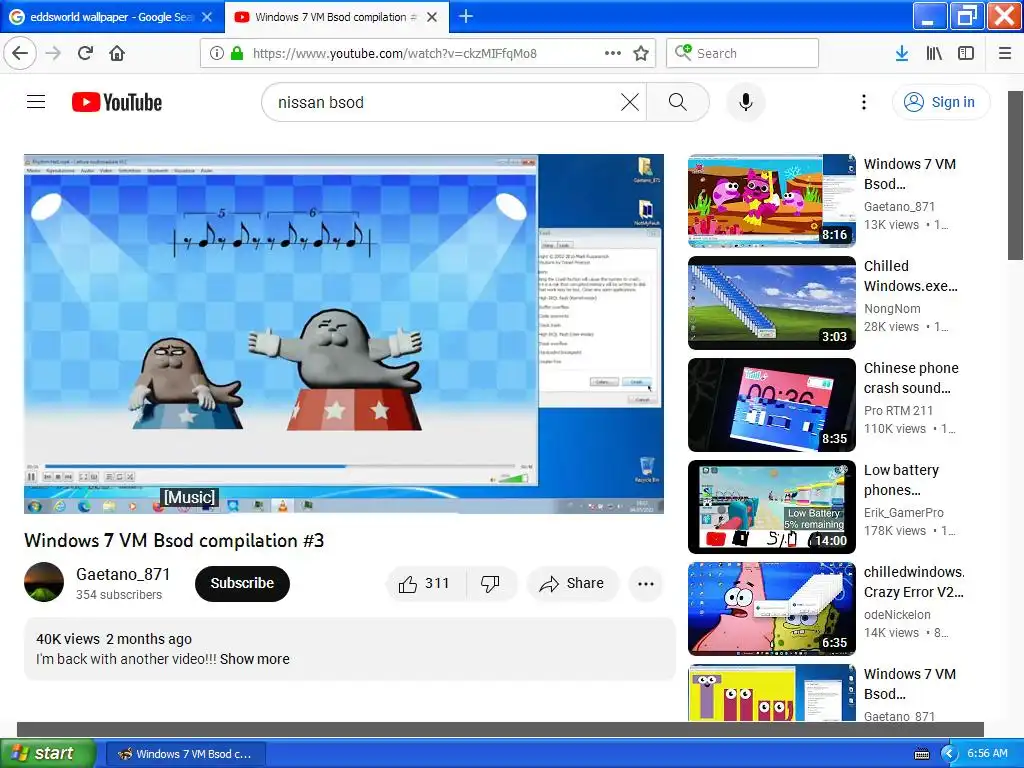Open the 8:16 Windows 7 VM Bsod thumbnail

point(772,201)
